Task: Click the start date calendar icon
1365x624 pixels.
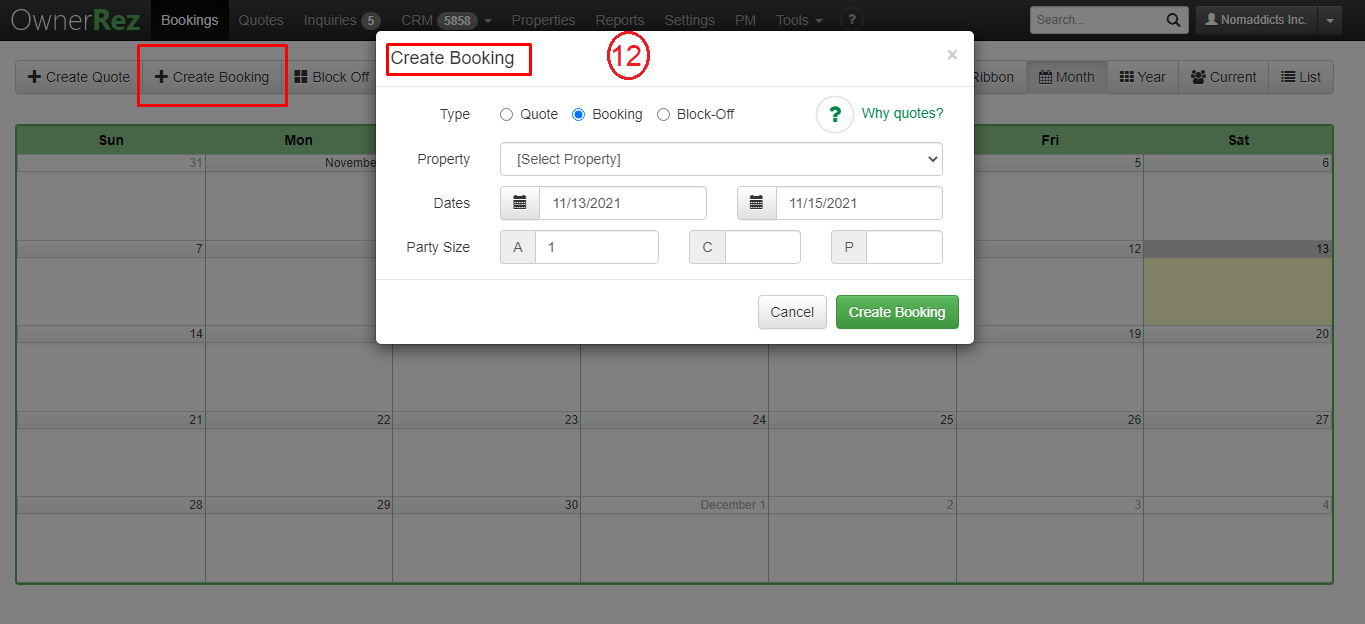Action: point(520,203)
